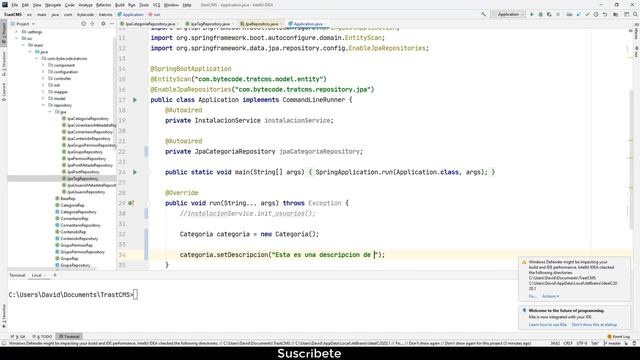Click "Don't show this at startup" link
The height and width of the screenshot is (360, 640).
[x=594, y=324]
